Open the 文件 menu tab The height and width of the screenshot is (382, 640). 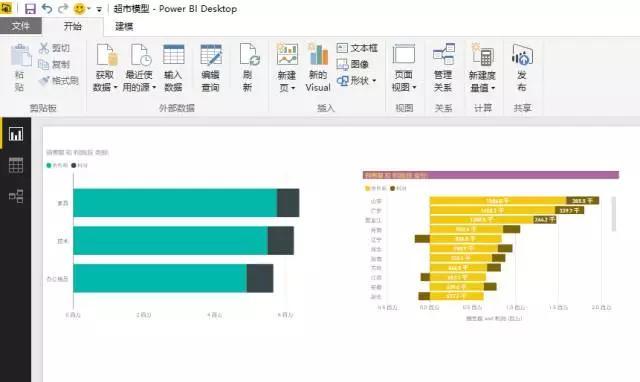click(20, 26)
